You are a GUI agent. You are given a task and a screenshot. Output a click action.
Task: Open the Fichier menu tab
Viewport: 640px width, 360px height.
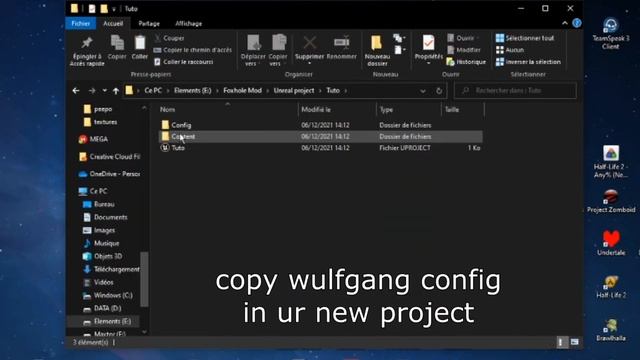81,24
